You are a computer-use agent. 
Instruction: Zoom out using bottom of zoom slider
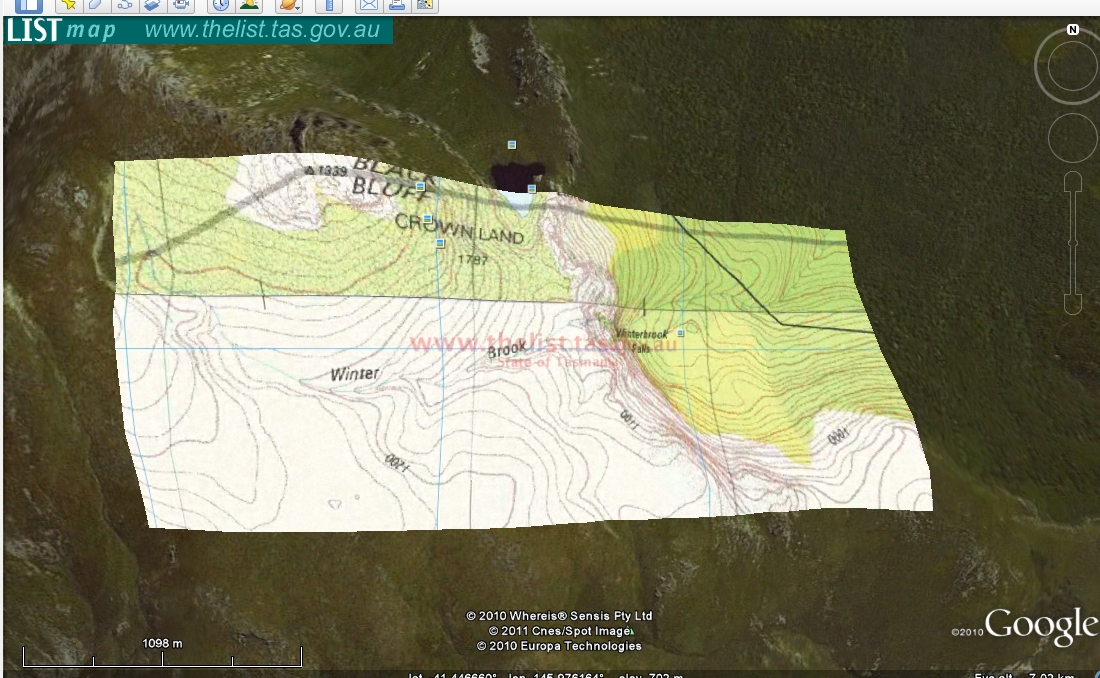click(1073, 304)
